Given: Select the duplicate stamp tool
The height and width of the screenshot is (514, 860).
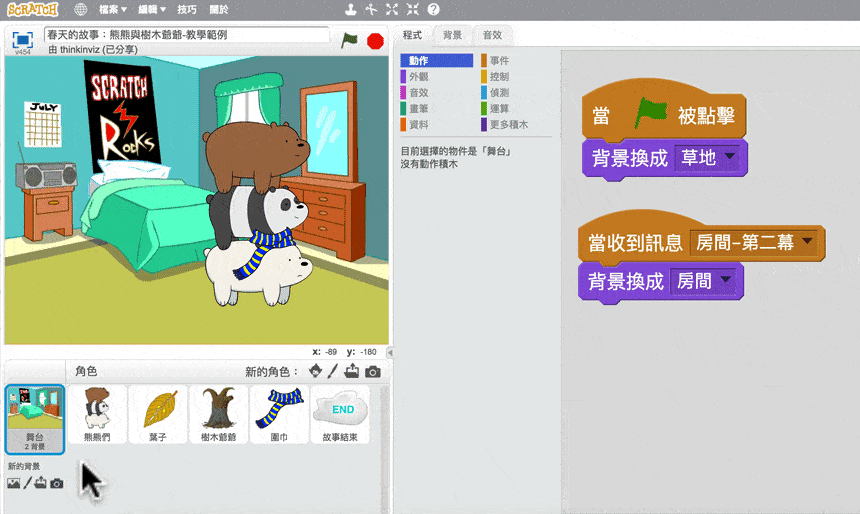Looking at the screenshot, I should (350, 9).
